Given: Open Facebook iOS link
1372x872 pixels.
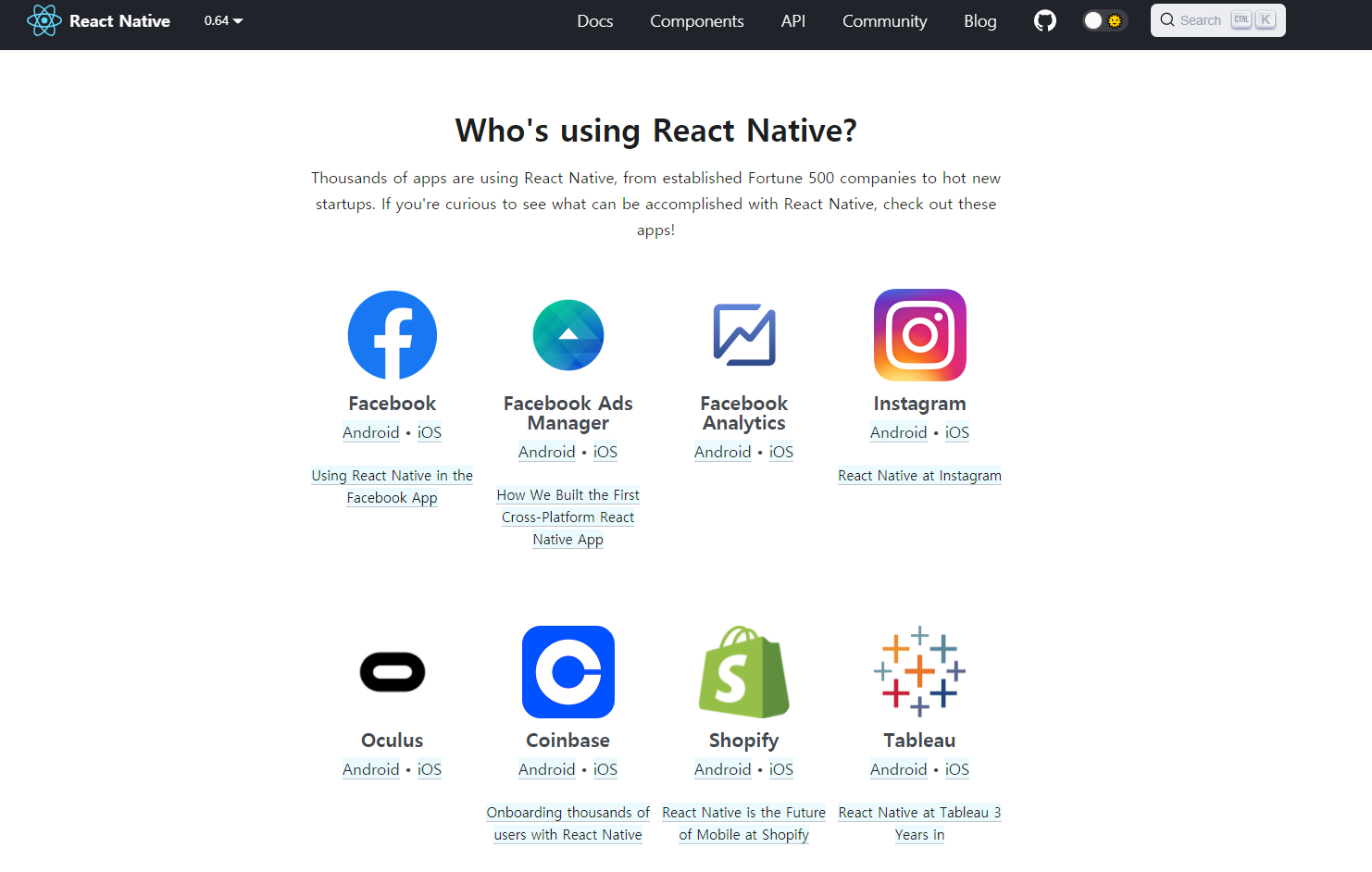Looking at the screenshot, I should click(x=430, y=432).
